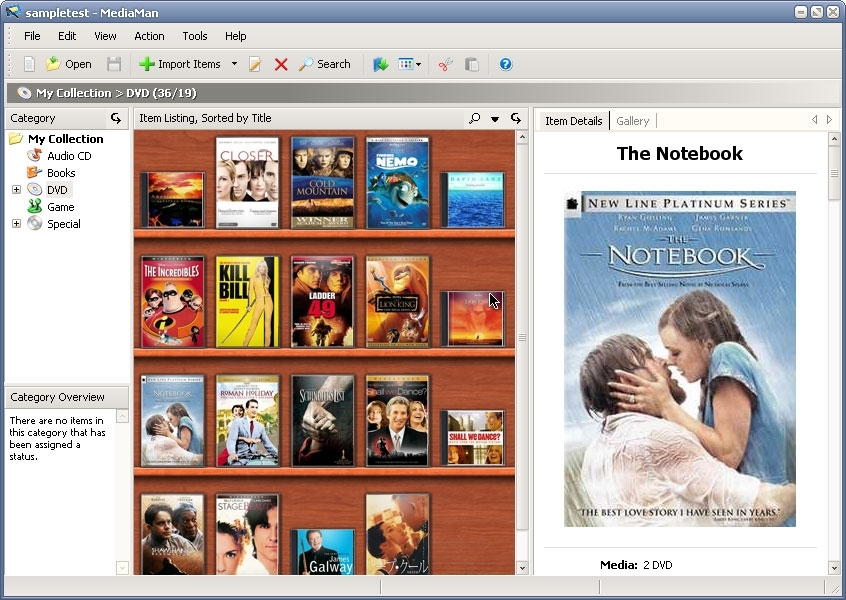Open the Action menu
The height and width of the screenshot is (600, 846).
[x=149, y=36]
